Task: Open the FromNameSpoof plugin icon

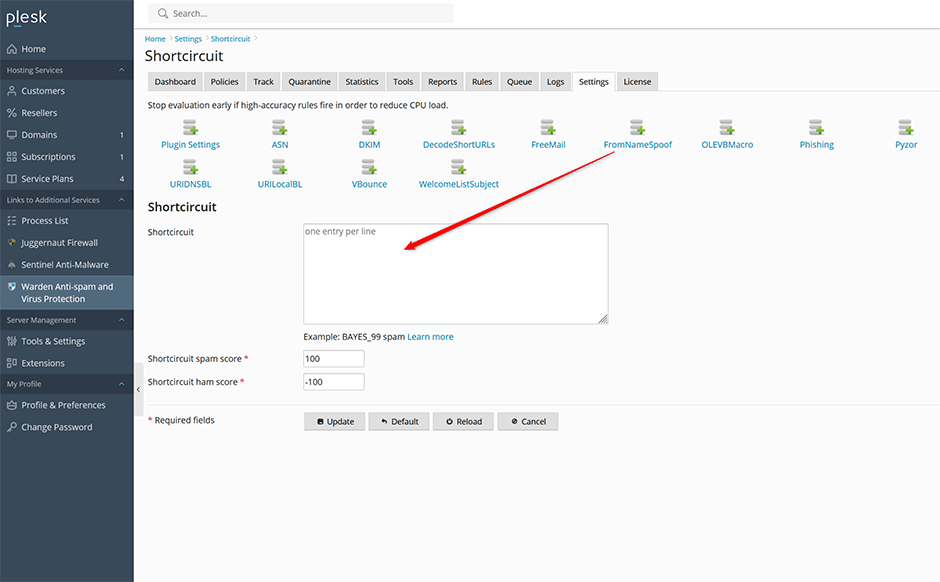Action: pos(637,128)
